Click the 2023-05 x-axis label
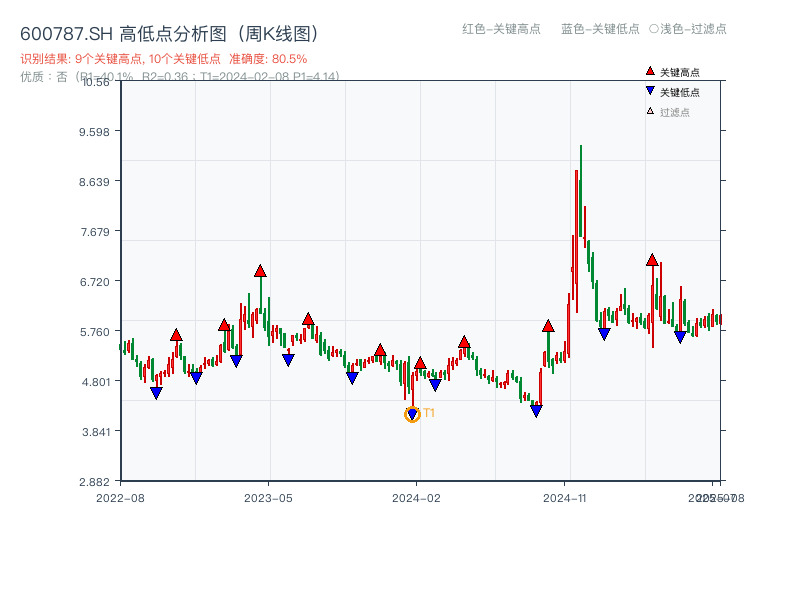Image resolution: width=800 pixels, height=600 pixels. 268,498
